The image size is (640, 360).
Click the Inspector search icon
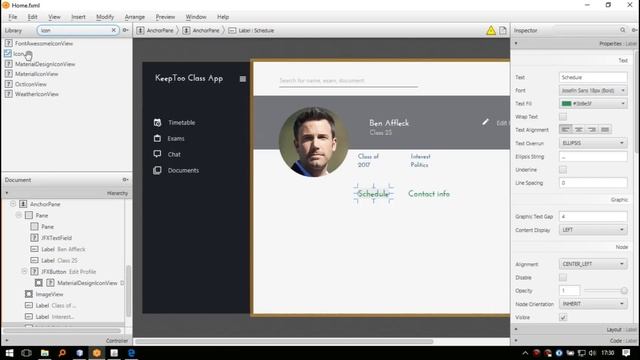pyautogui.click(x=622, y=30)
